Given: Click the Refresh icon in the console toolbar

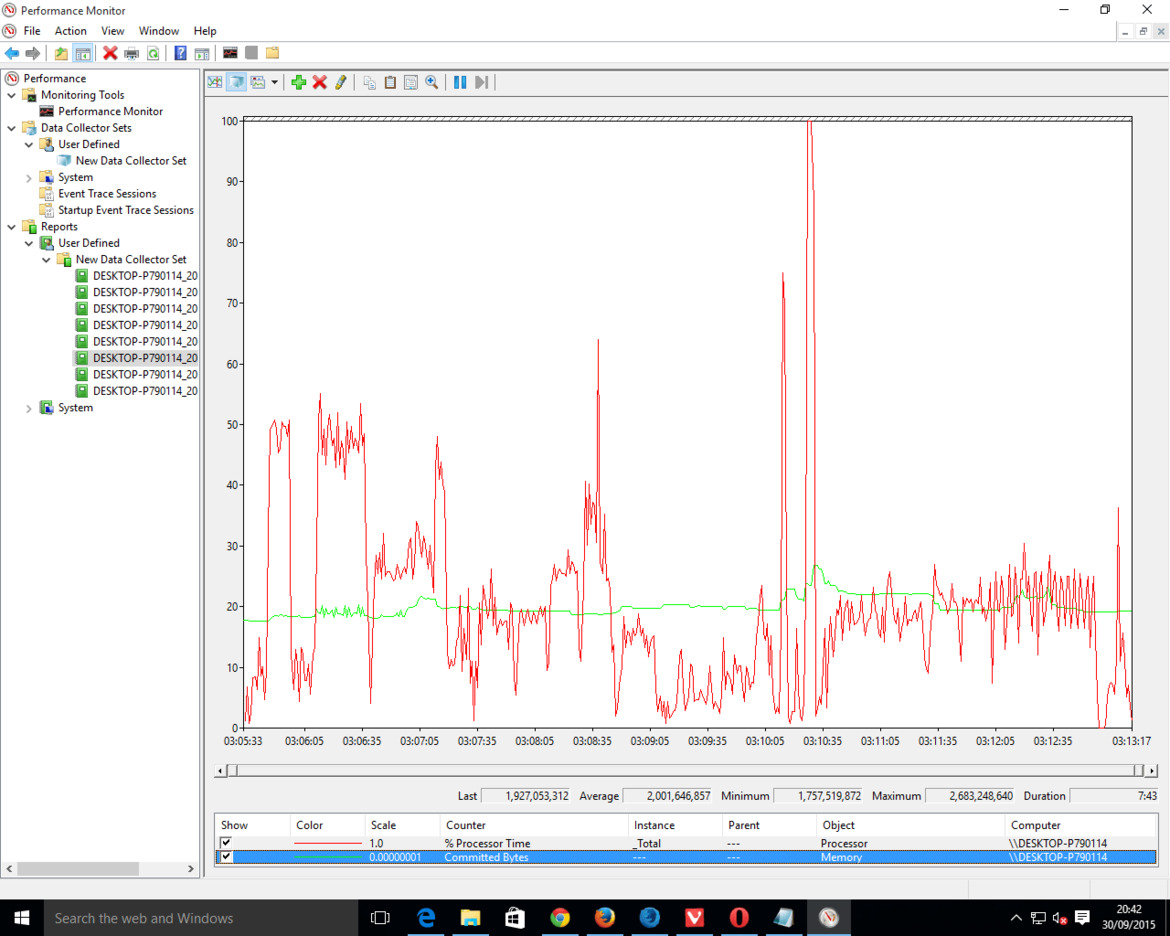Looking at the screenshot, I should point(153,53).
